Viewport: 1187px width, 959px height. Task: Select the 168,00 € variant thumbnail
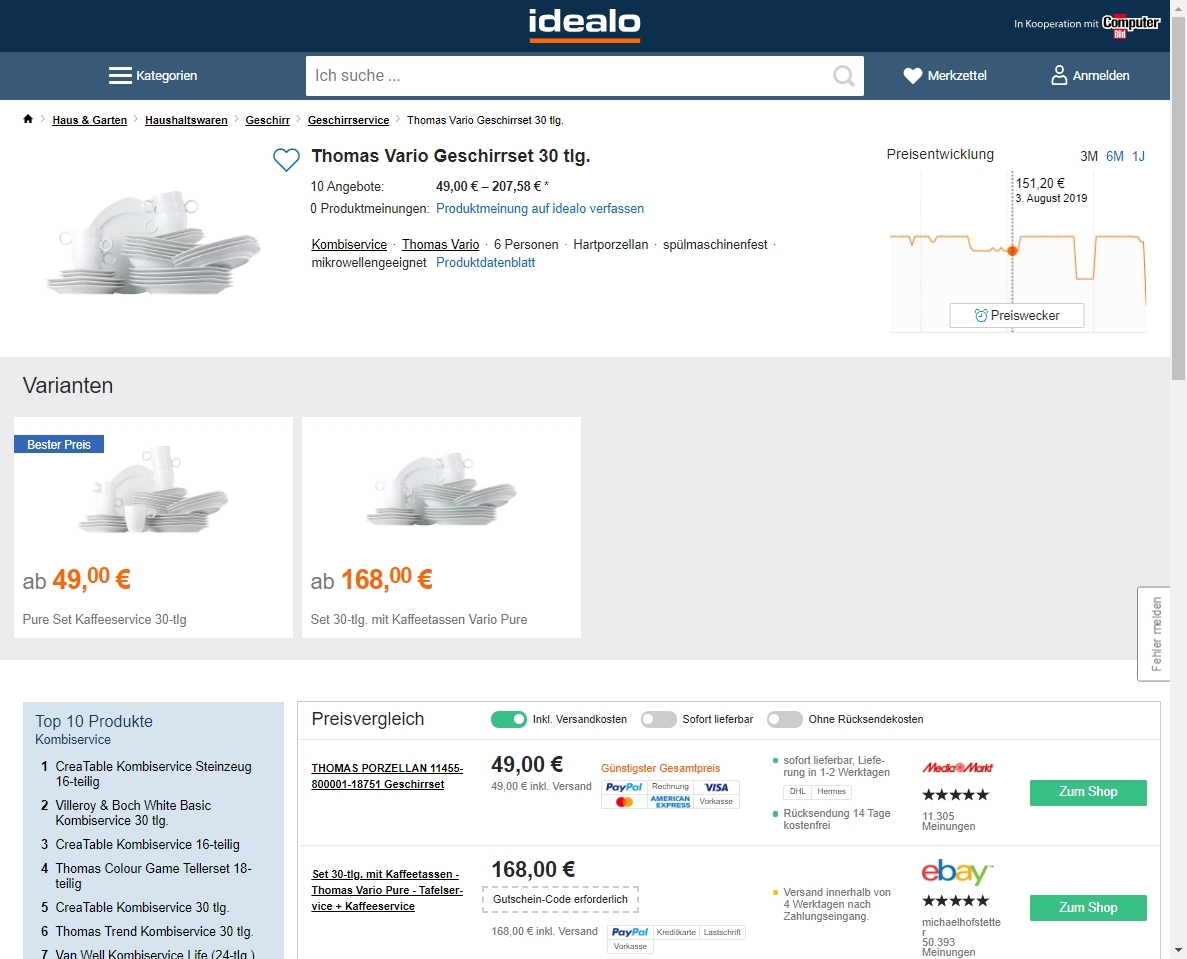[441, 492]
